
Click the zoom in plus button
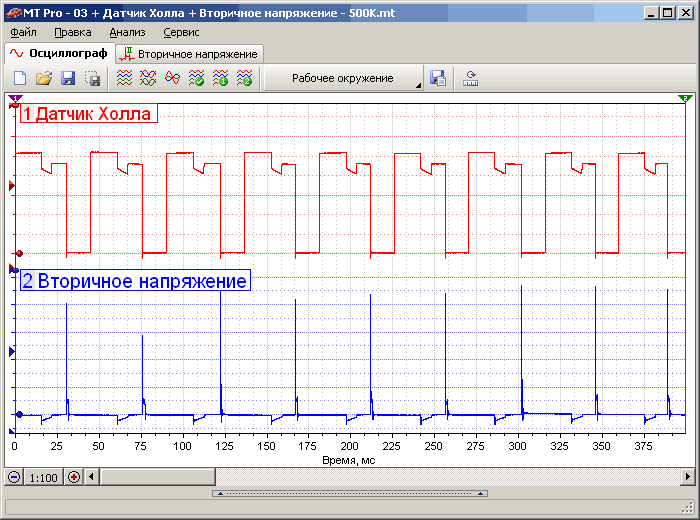pos(74,476)
